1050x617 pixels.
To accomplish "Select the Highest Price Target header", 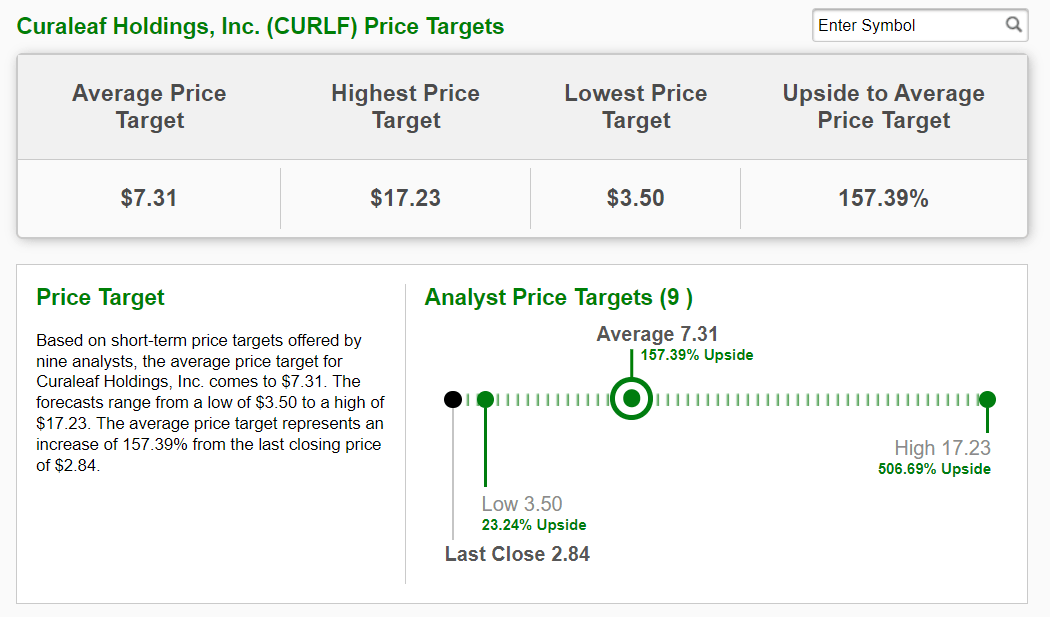I will point(405,106).
